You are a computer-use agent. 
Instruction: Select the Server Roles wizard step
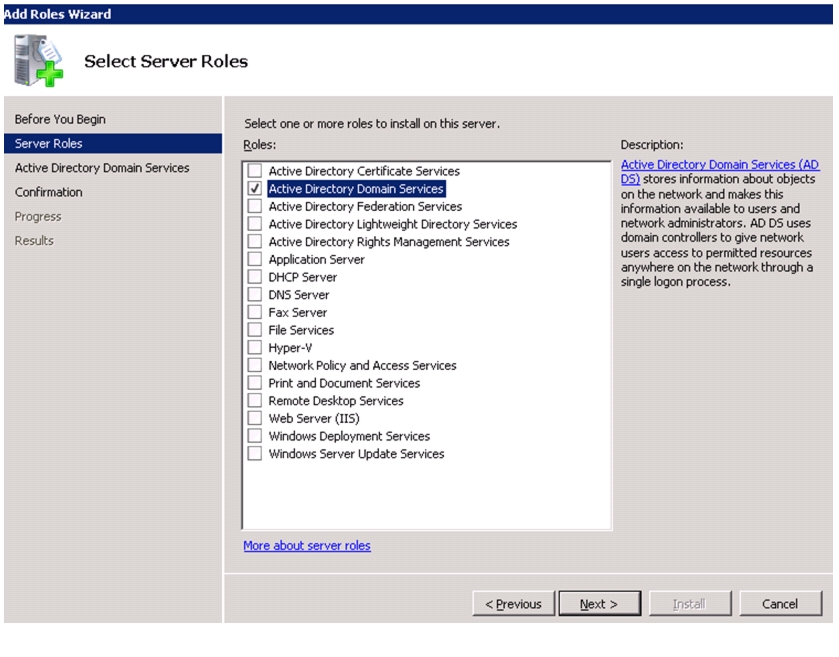[x=113, y=143]
